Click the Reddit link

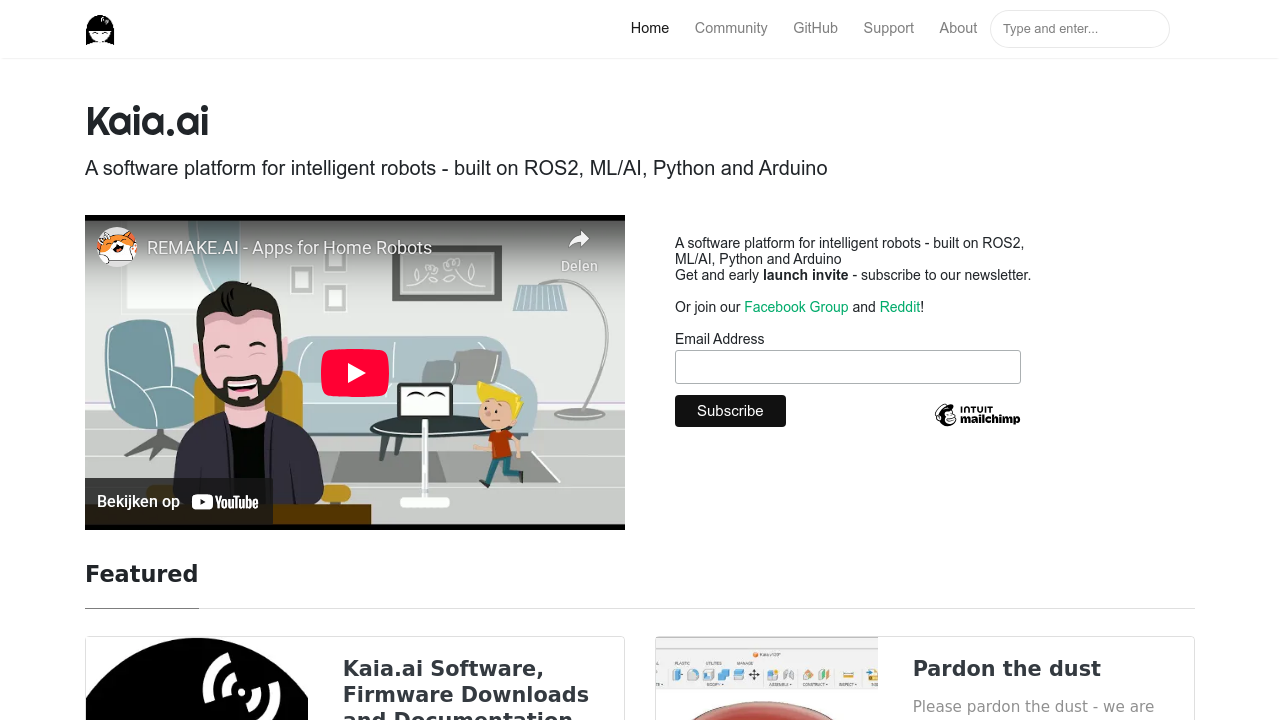click(x=899, y=307)
